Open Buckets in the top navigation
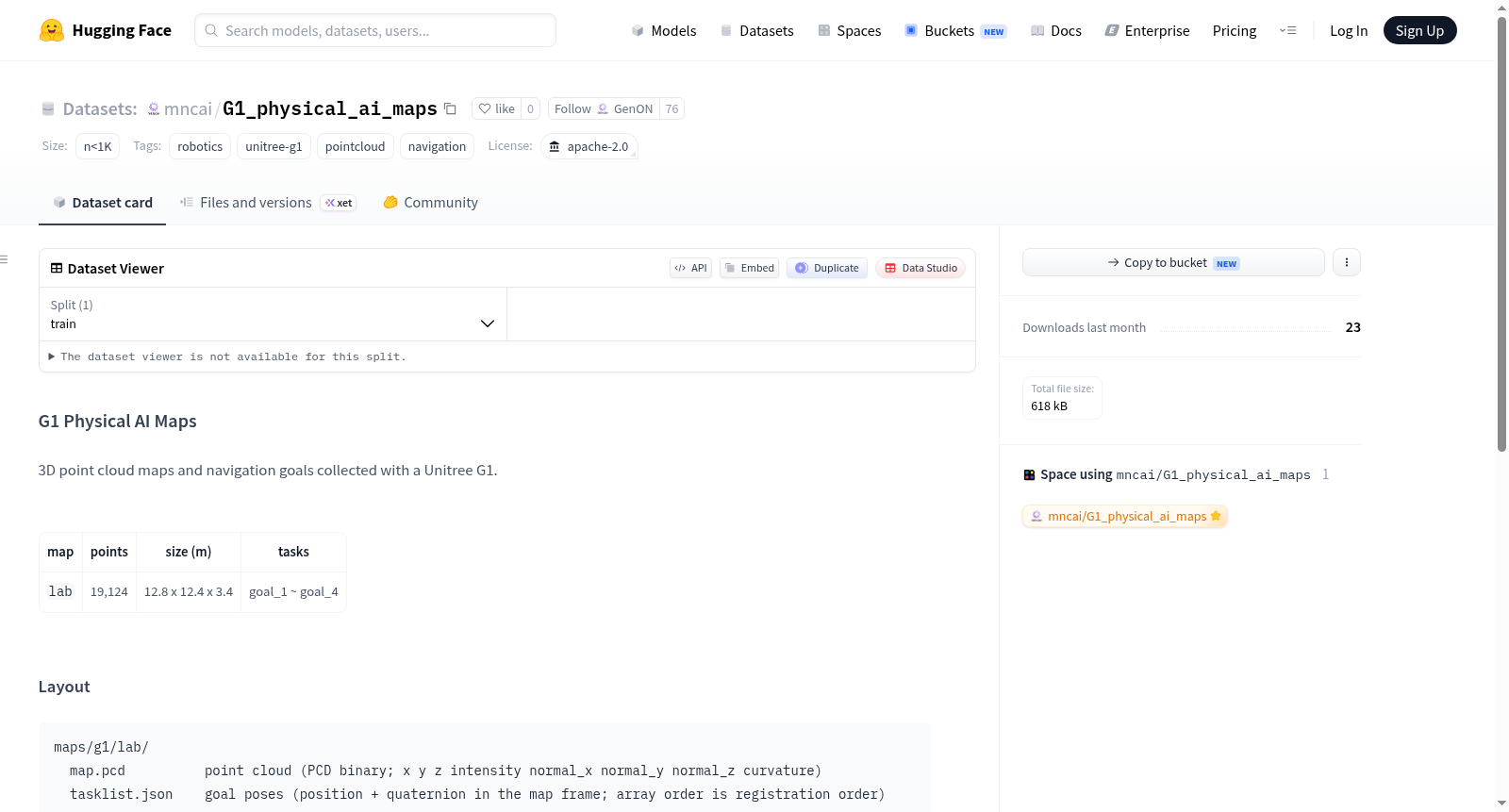This screenshot has width=1509, height=812. tap(955, 31)
